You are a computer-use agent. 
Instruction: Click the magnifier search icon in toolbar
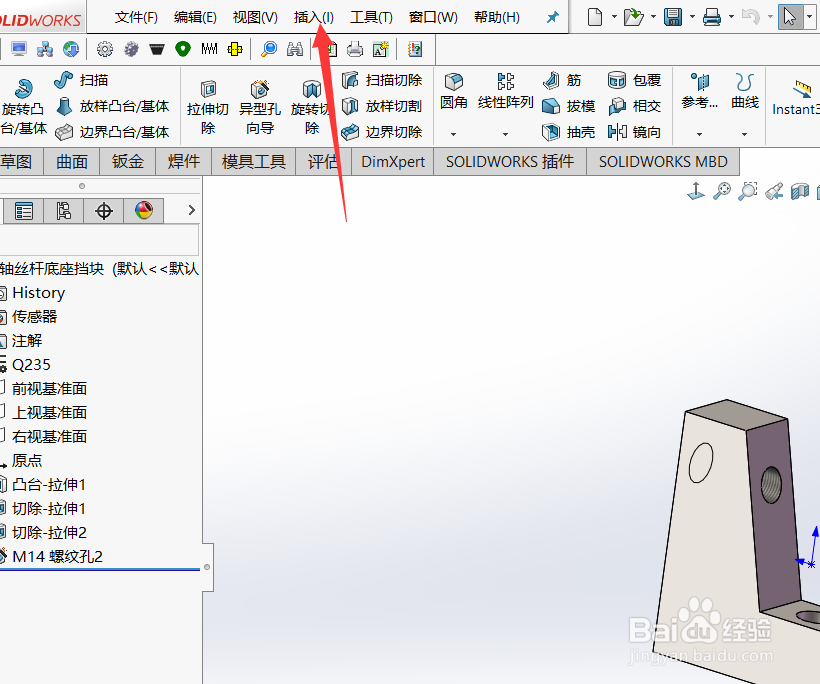(x=269, y=49)
